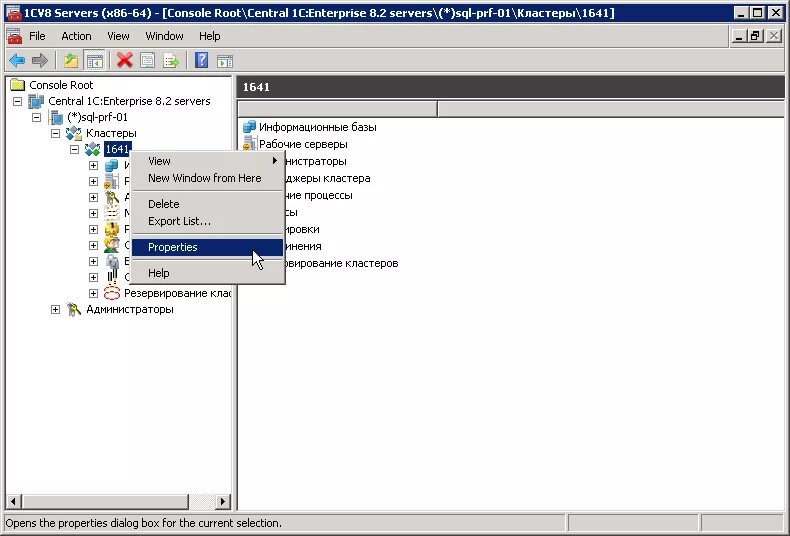Screen dimensions: 790x536
Task: Select Console Root in the tree
Action: coord(61,85)
